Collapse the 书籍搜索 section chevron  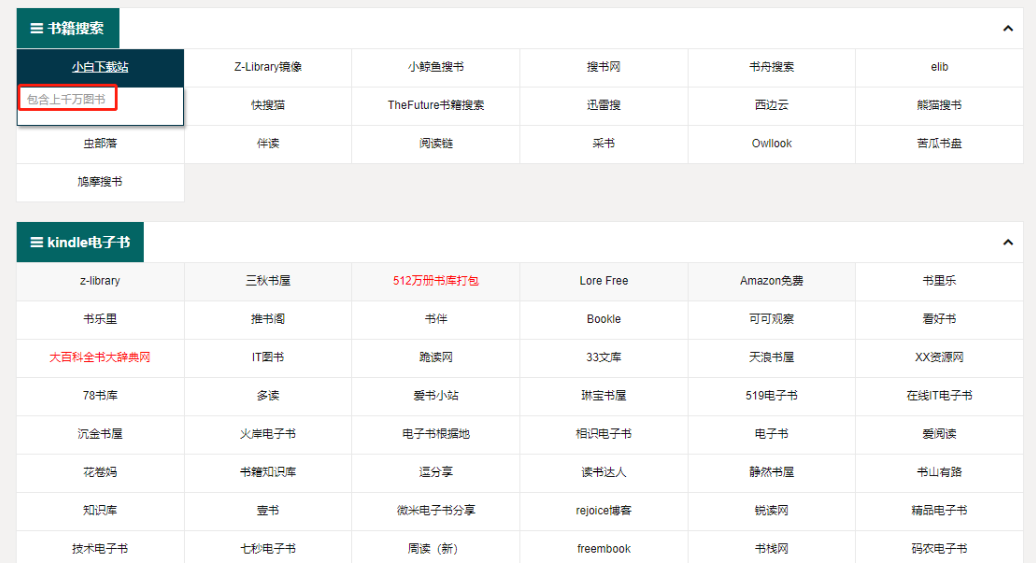pos(1008,28)
